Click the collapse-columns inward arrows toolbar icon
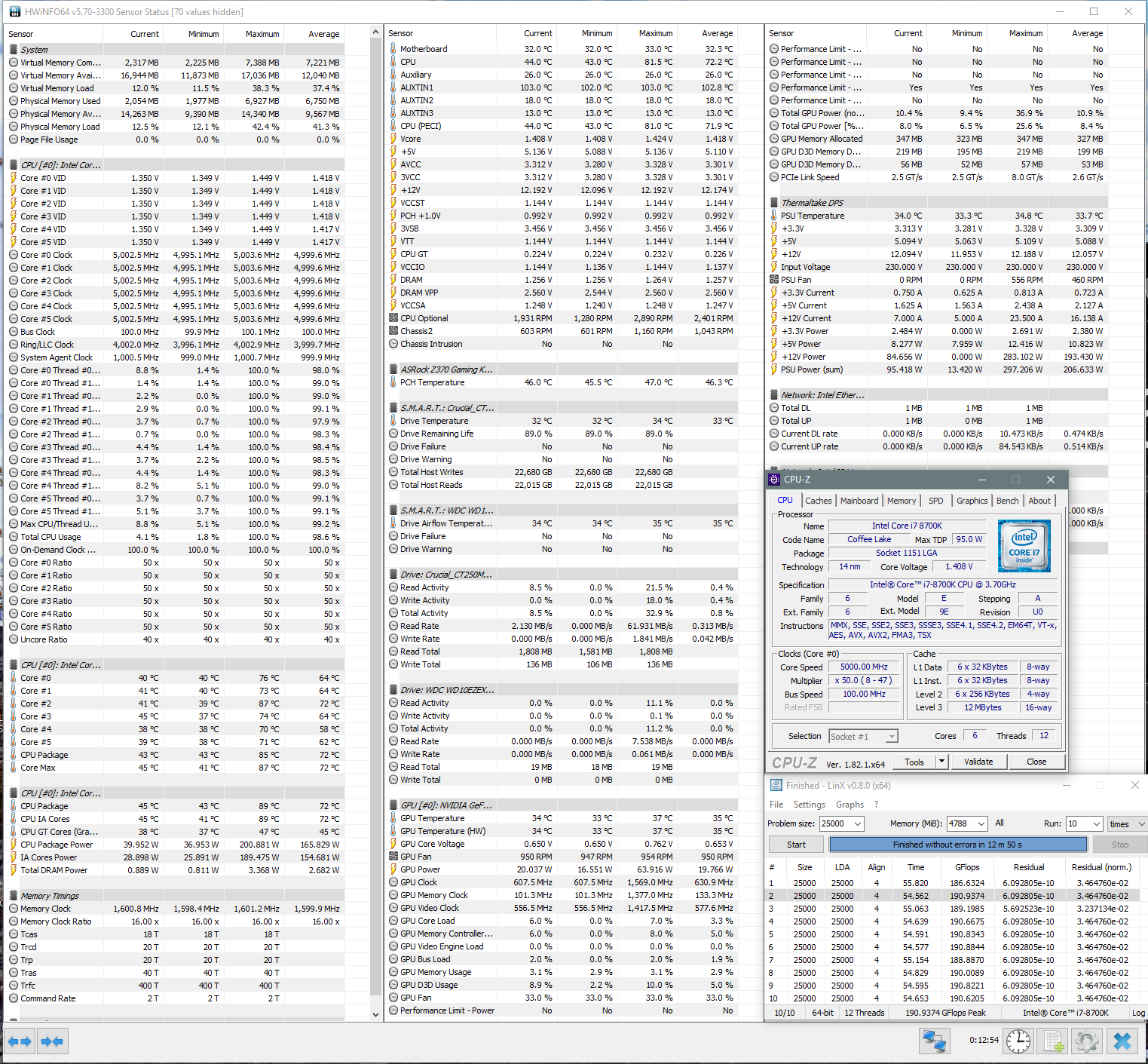Screen dimensions: 1148x1064 [52, 1041]
